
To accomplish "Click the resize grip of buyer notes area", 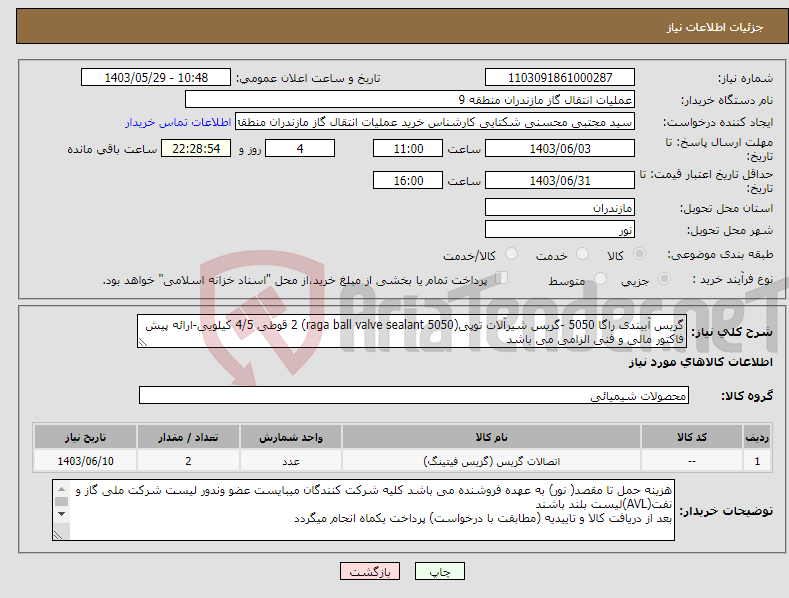I will 58,535.
